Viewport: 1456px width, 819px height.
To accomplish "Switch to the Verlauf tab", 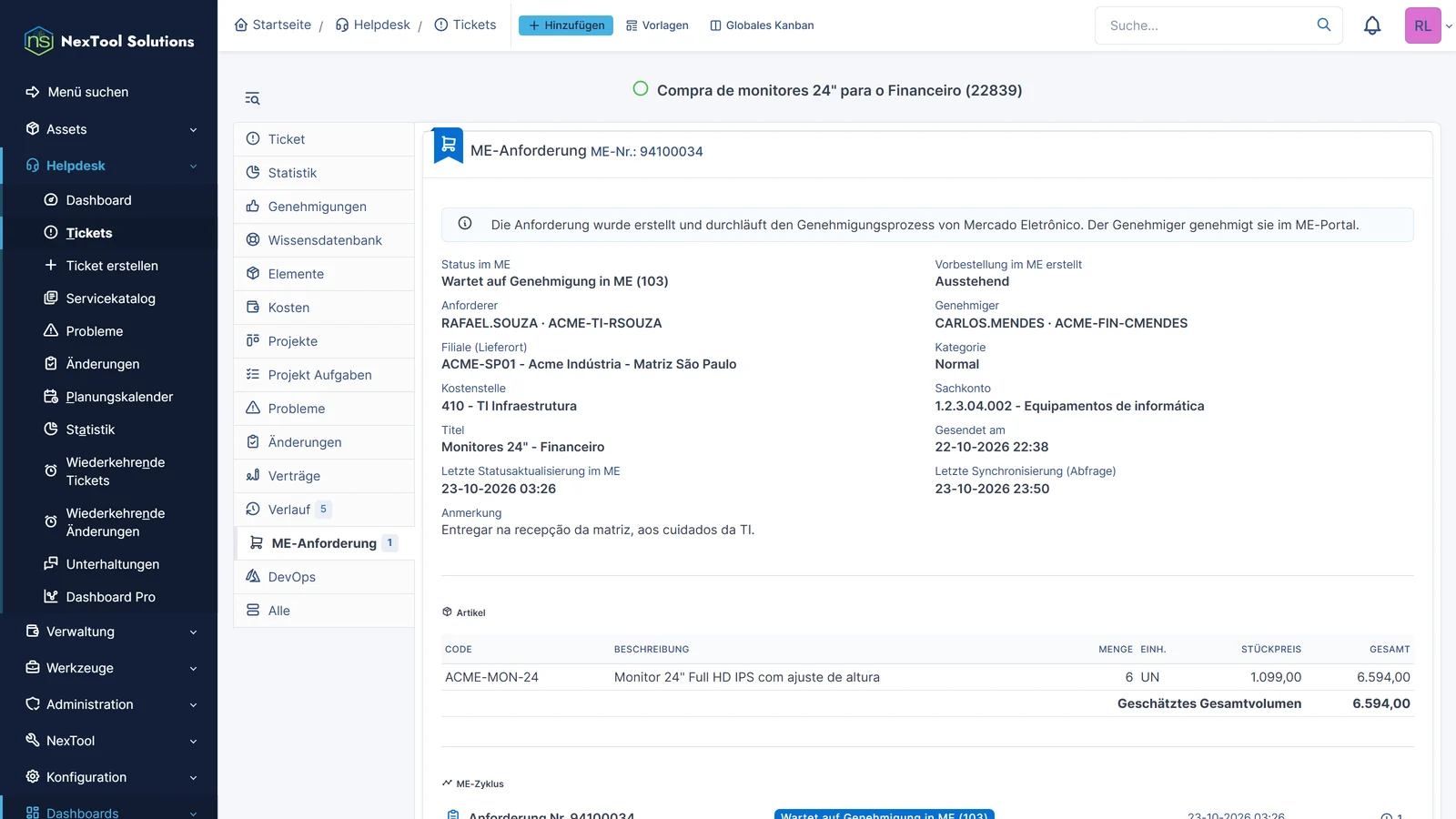I will click(324, 510).
